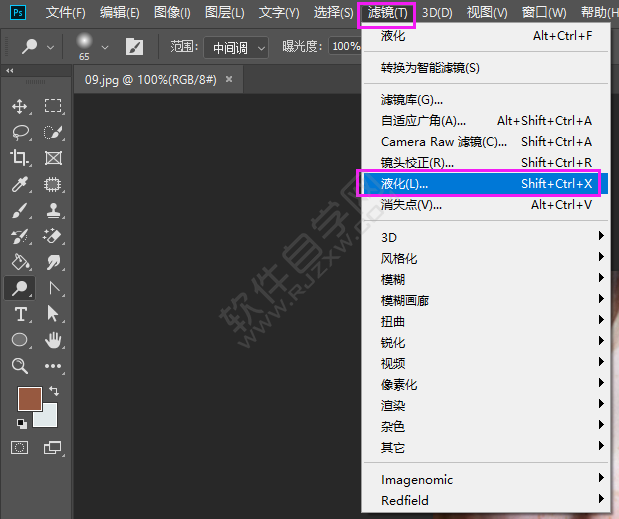Expand the 扭曲 submenu
The image size is (619, 519).
[x=486, y=321]
